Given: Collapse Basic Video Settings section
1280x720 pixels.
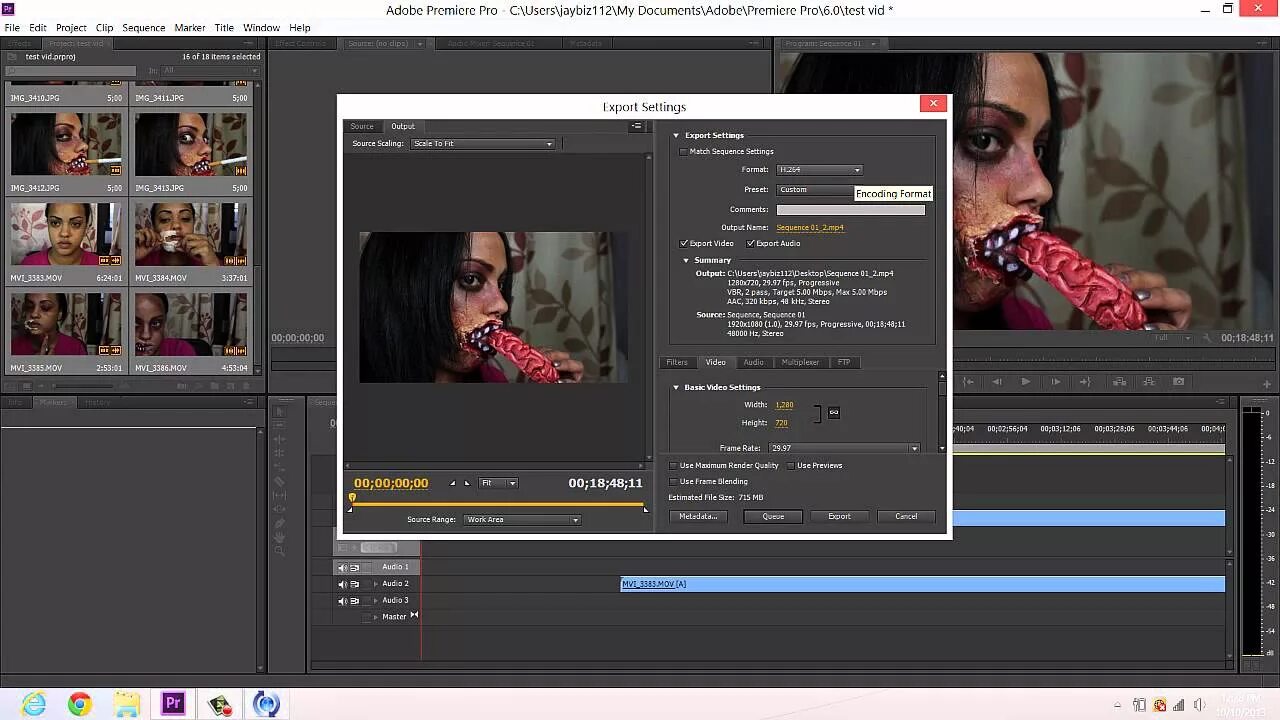Looking at the screenshot, I should pos(676,388).
